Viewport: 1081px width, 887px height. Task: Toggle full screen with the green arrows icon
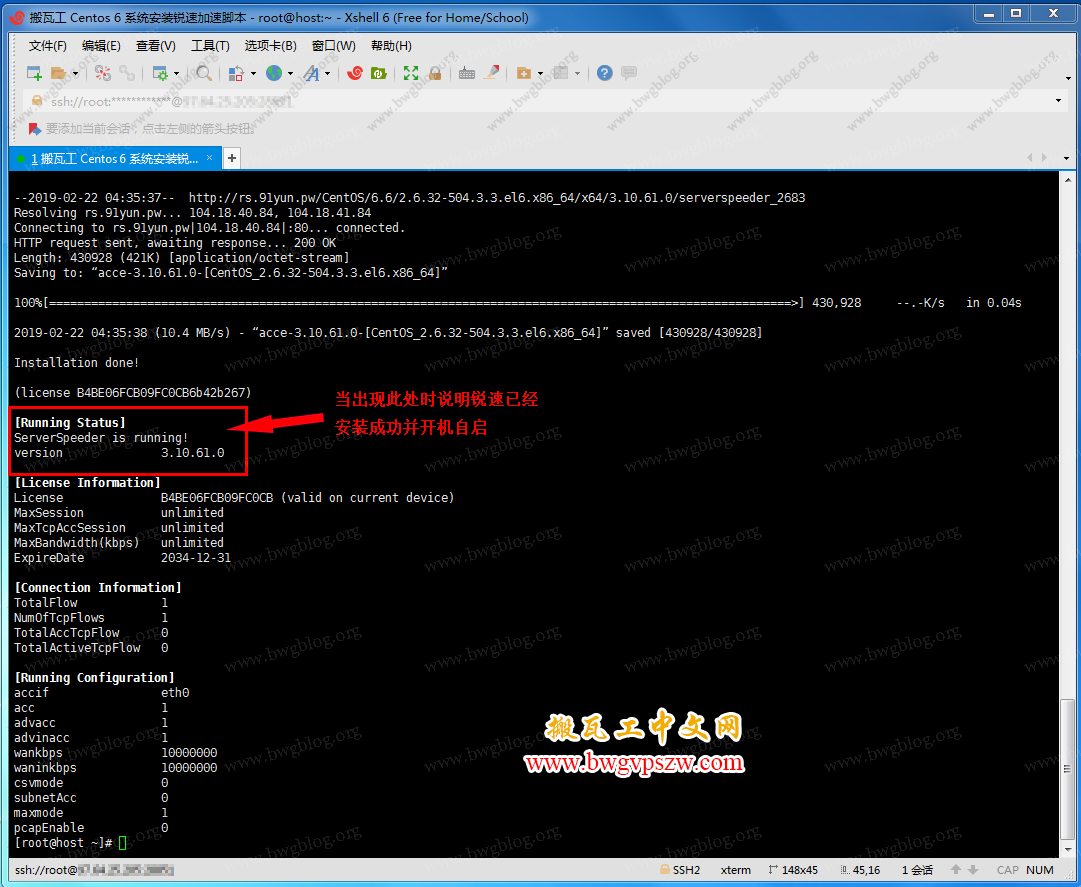pyautogui.click(x=411, y=73)
